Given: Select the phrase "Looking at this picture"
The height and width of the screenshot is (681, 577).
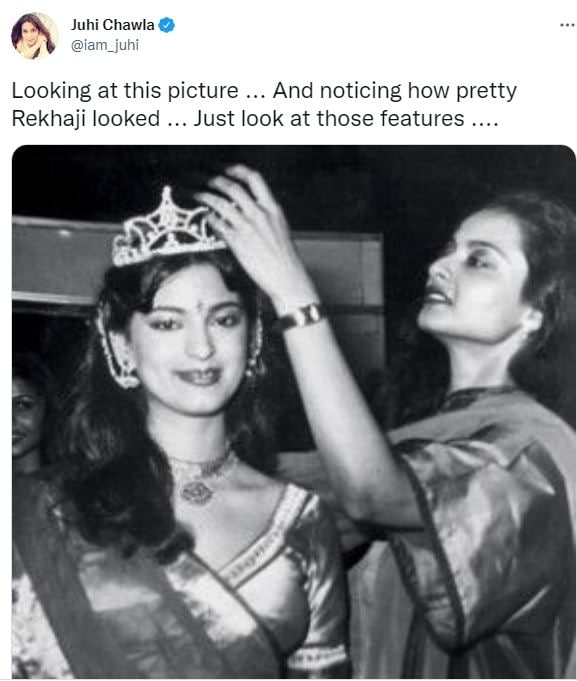Looking at the screenshot, I should pos(125,91).
